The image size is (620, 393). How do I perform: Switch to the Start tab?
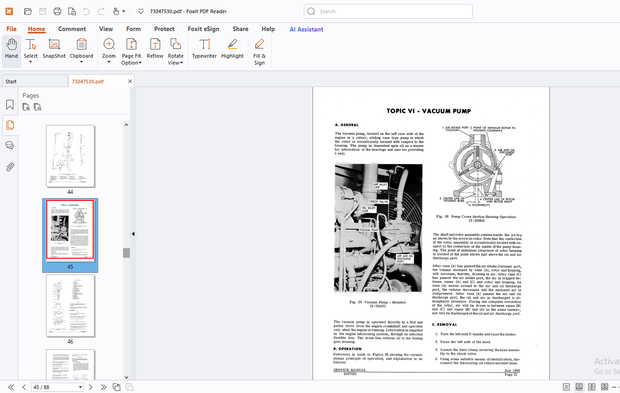point(34,81)
